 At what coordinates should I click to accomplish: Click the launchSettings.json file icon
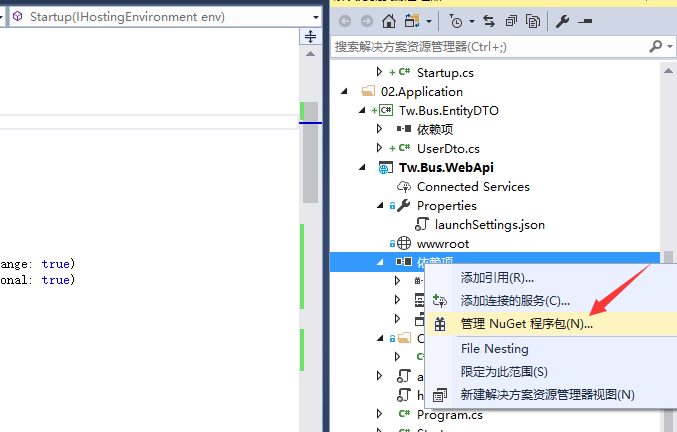pyautogui.click(x=422, y=224)
